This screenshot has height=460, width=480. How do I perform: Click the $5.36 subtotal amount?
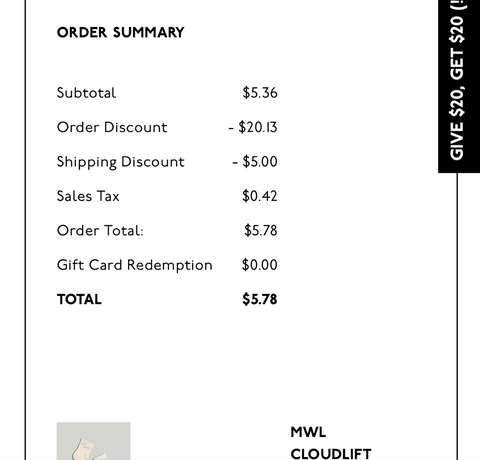tap(260, 93)
